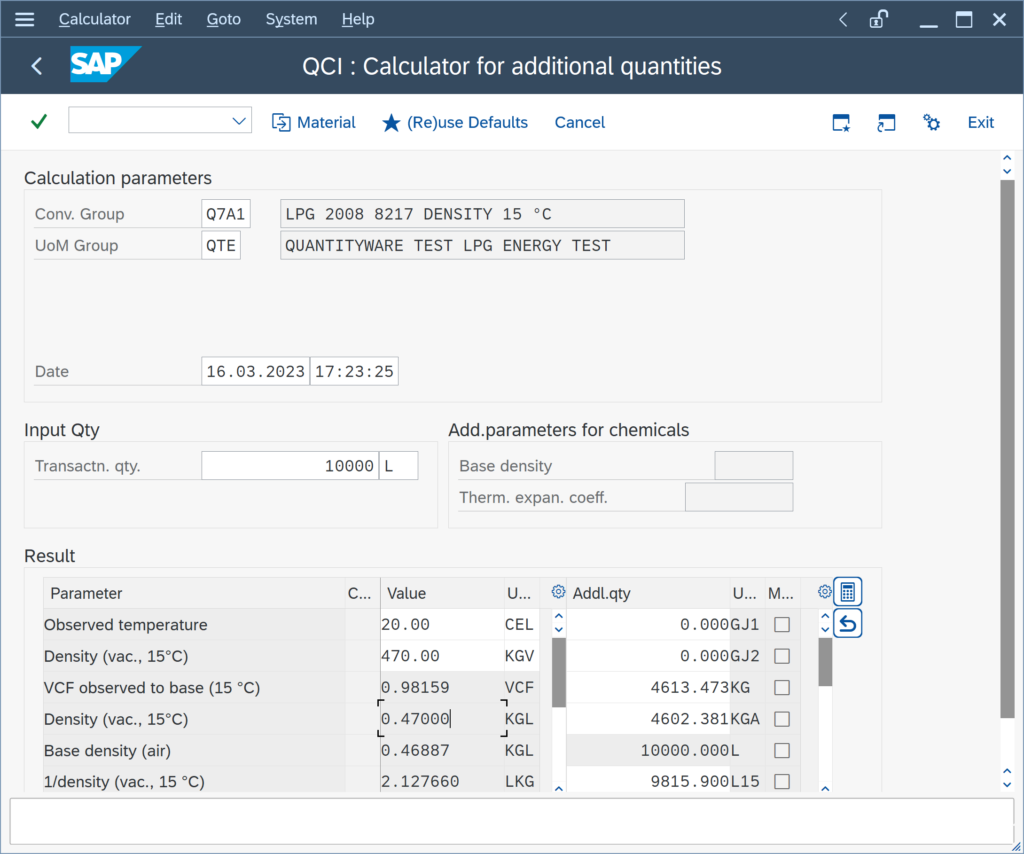The width and height of the screenshot is (1024, 854).
Task: Click the Addl.qty table scrollbar thumb
Action: pyautogui.click(x=825, y=662)
